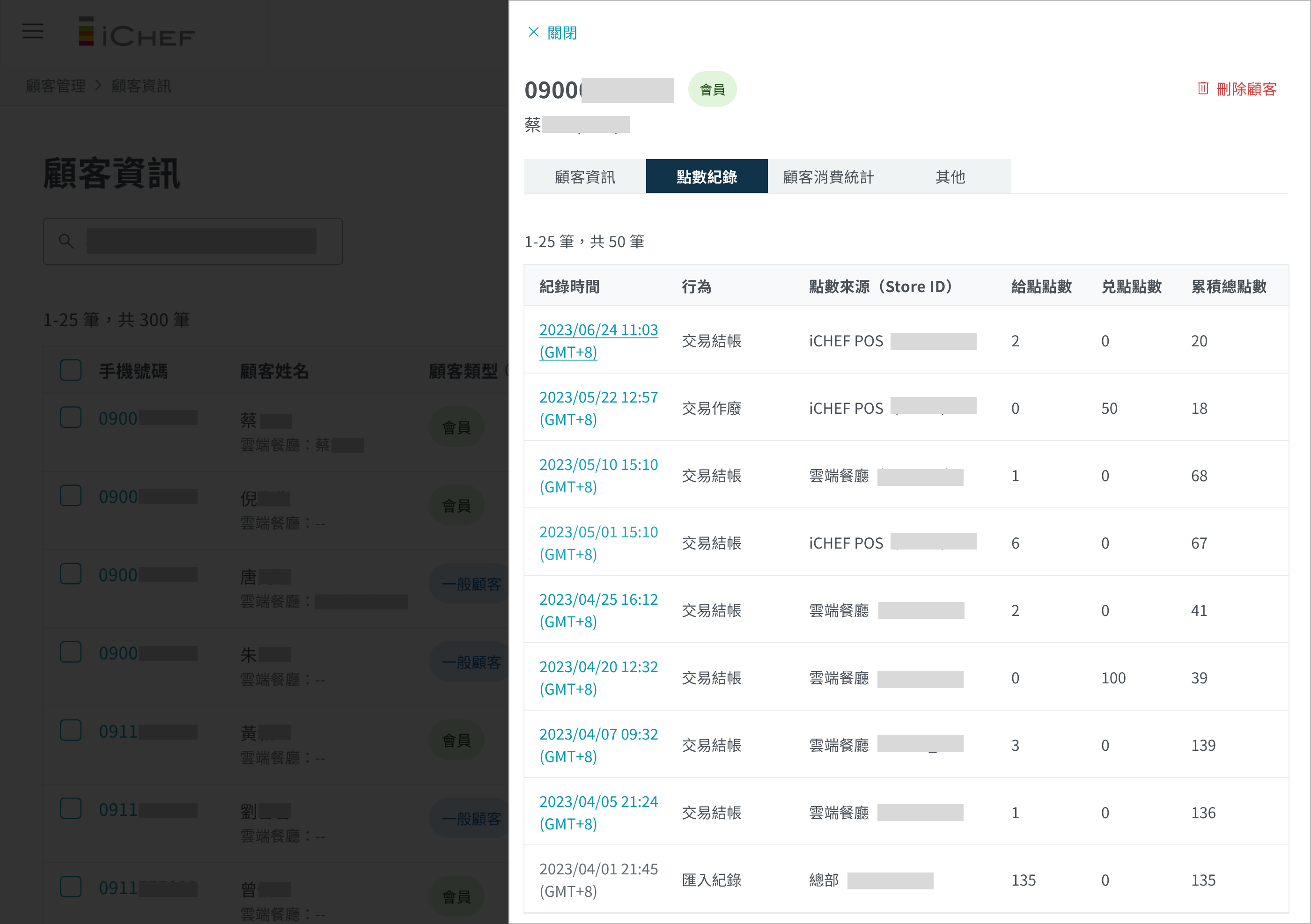Check the box for customer 蔡
1311x924 pixels.
[x=71, y=418]
